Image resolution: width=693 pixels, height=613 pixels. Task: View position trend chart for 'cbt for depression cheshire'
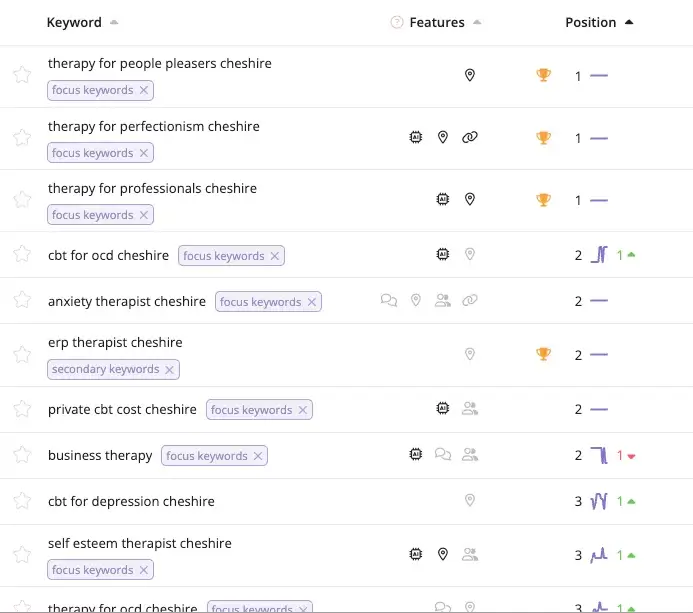599,501
